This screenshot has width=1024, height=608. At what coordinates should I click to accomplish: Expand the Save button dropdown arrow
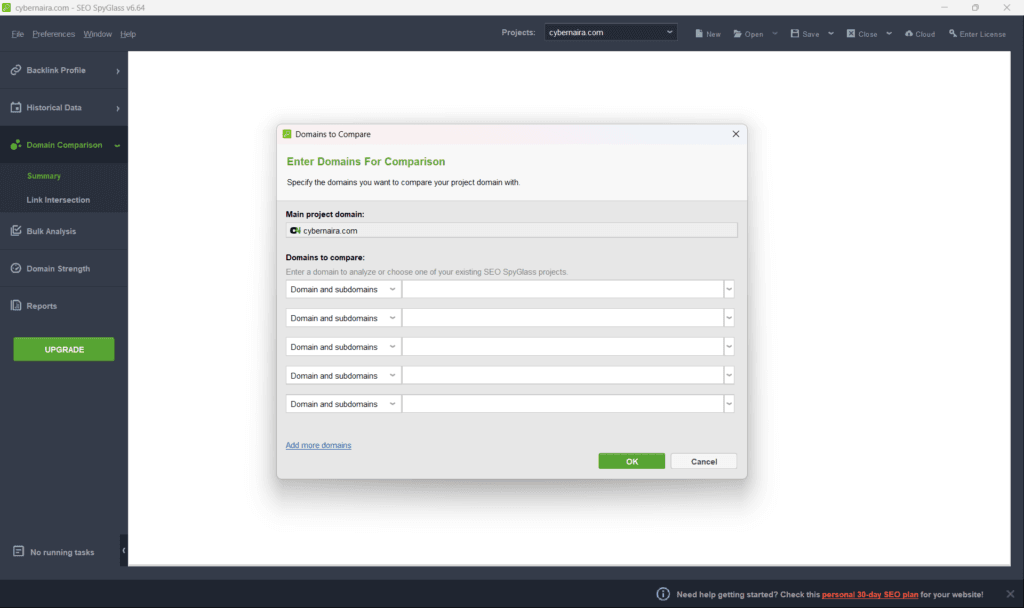(x=831, y=33)
